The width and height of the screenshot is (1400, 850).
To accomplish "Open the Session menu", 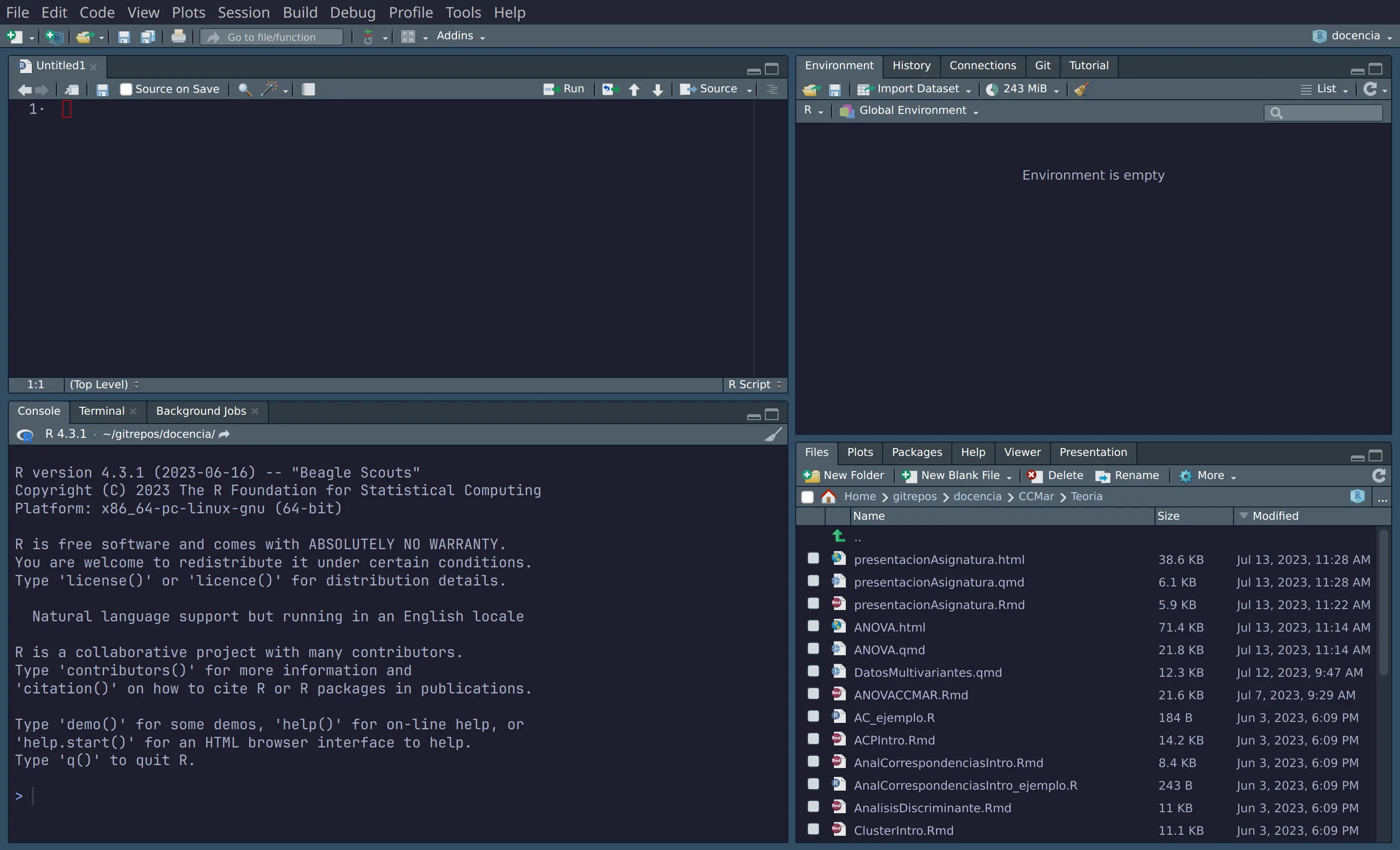I will coord(243,12).
